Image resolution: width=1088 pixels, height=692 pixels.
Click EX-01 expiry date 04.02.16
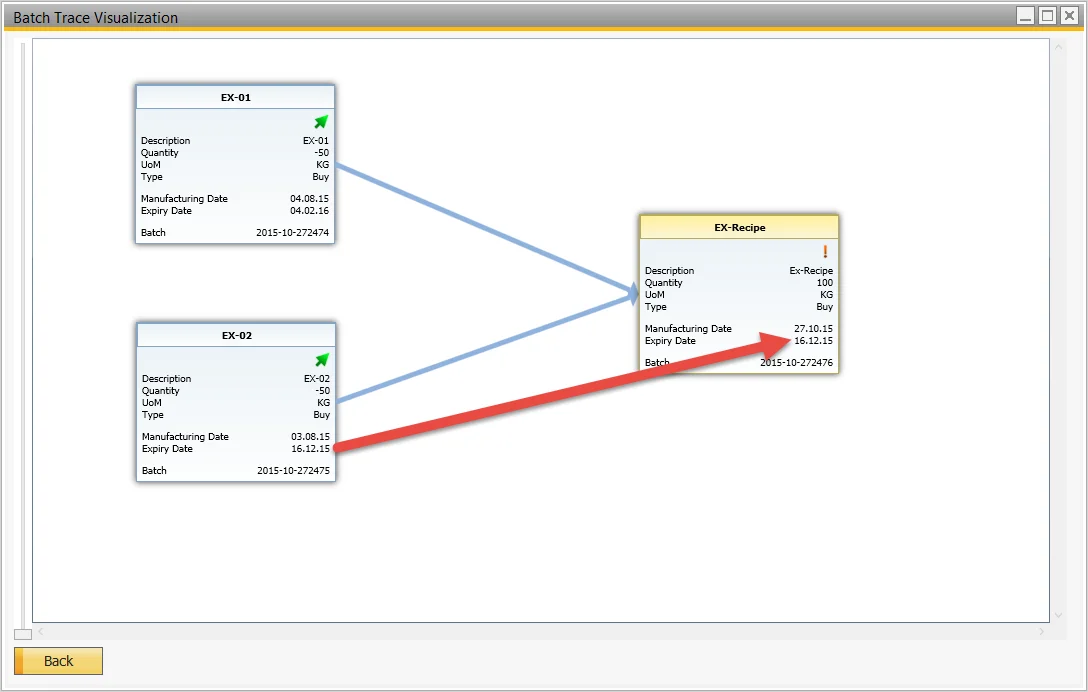pos(309,210)
